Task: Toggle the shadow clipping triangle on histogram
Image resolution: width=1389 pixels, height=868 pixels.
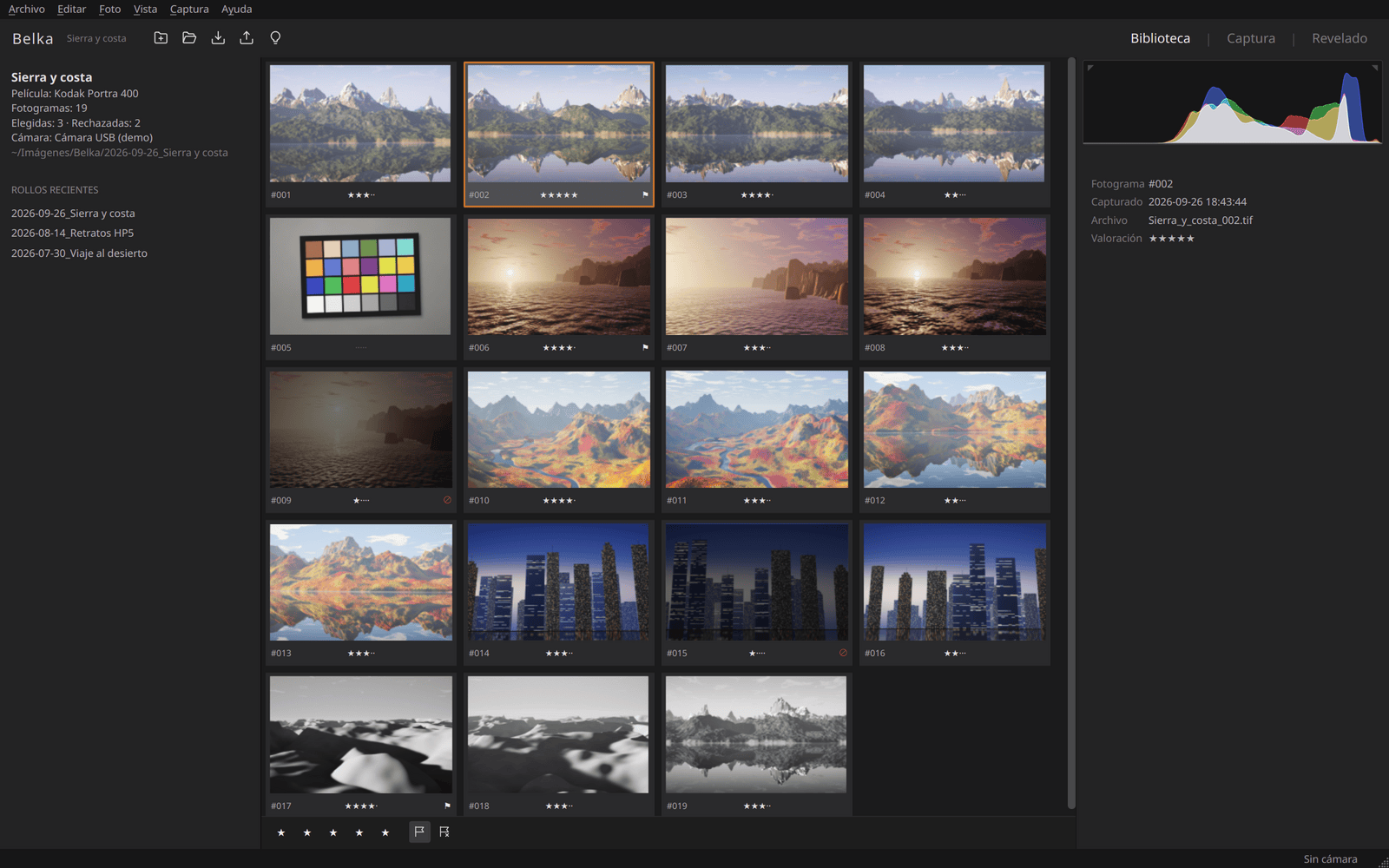Action: coord(1090,68)
